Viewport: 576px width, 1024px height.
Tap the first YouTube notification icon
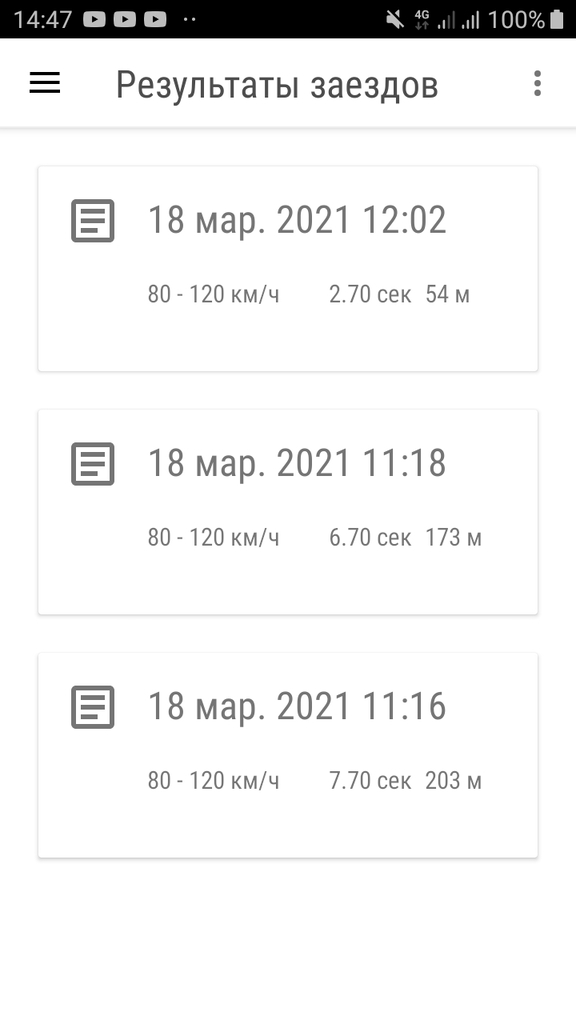[94, 20]
